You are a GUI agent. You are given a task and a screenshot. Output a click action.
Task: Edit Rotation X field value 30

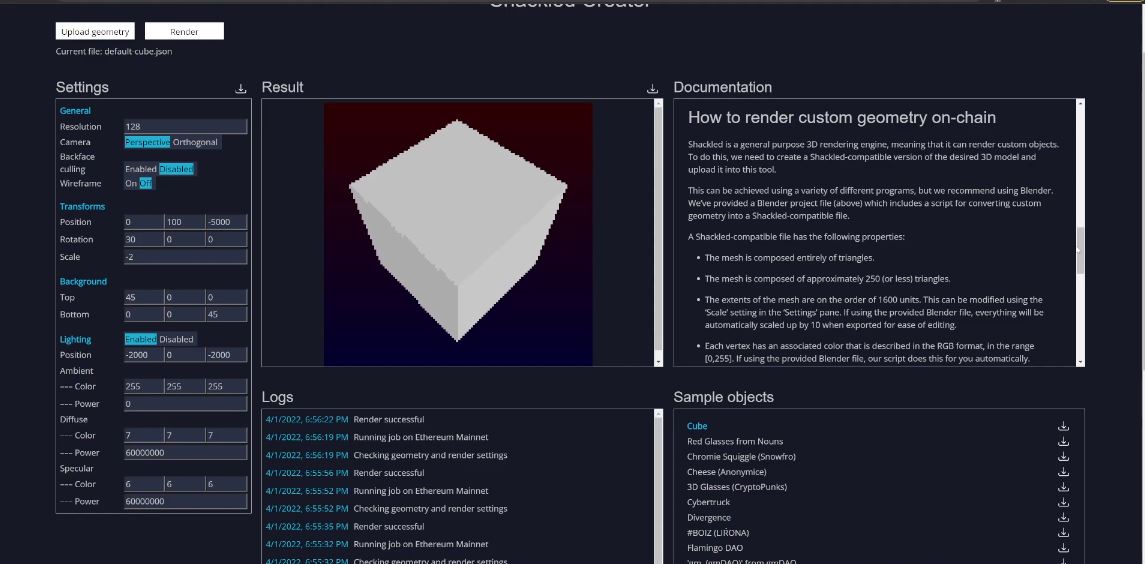coord(144,240)
